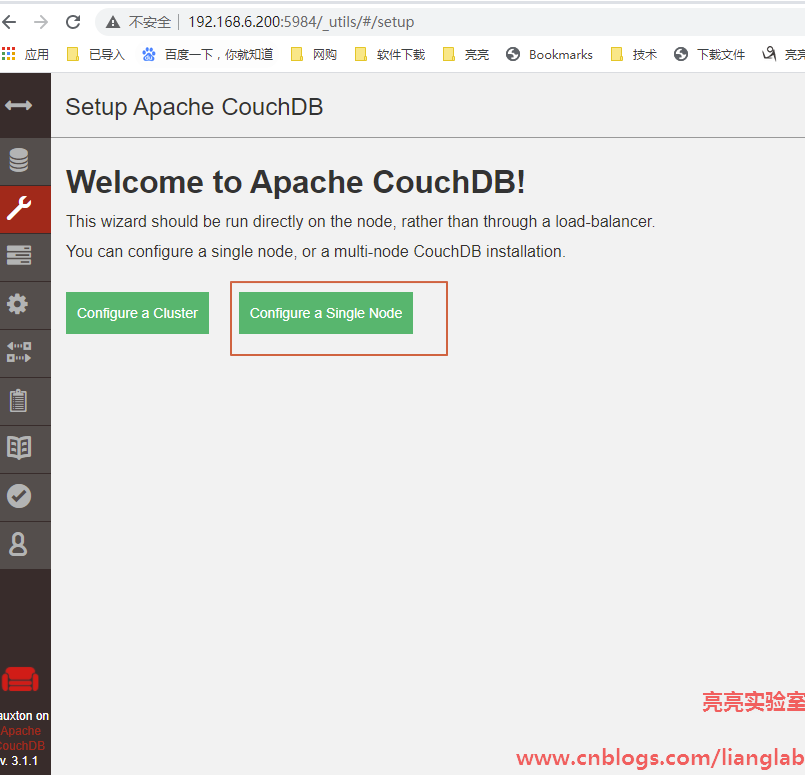This screenshot has height=775, width=805.
Task: Select the Setup wrench icon in sidebar
Action: point(19,208)
